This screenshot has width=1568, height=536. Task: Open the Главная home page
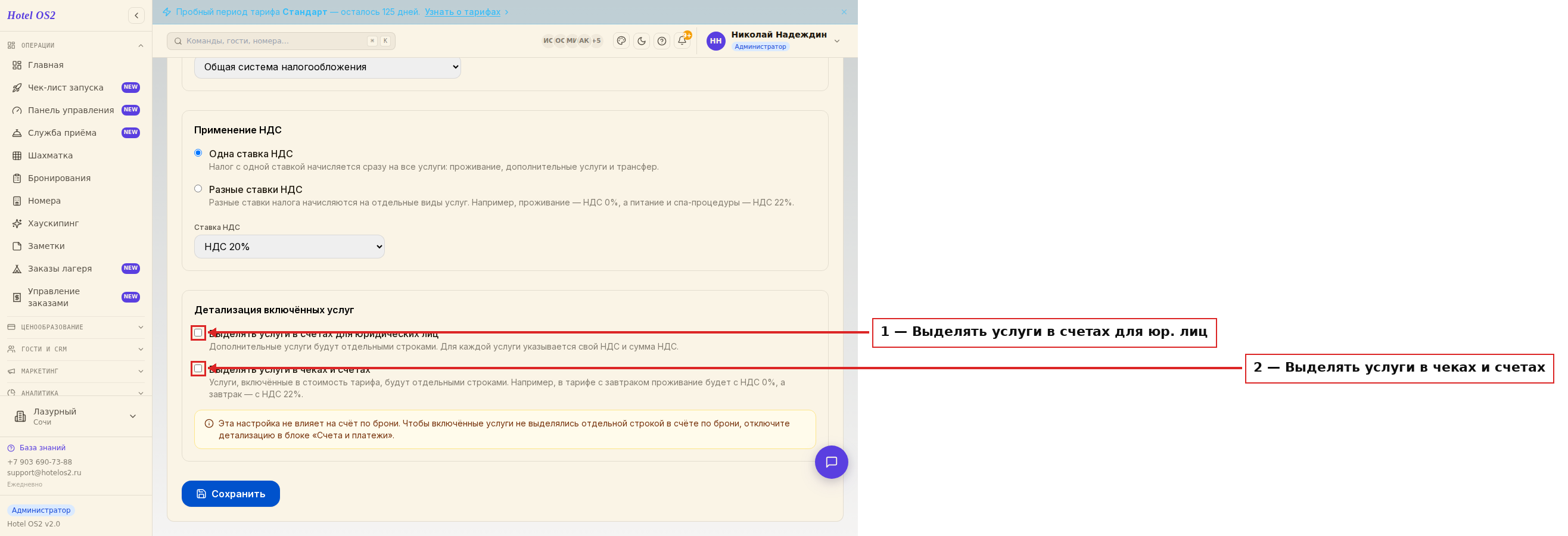coord(76,65)
